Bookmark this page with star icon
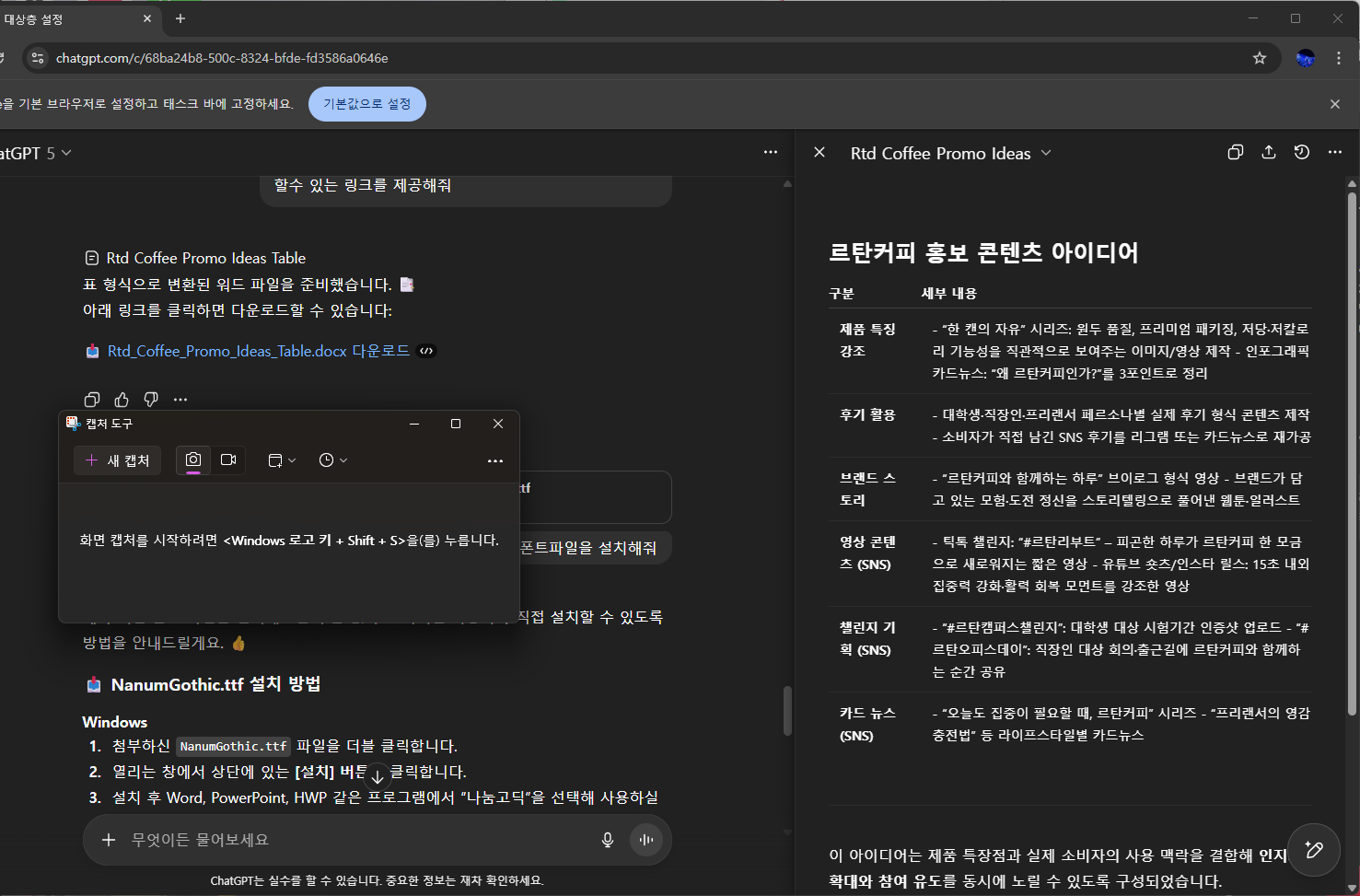The height and width of the screenshot is (896, 1360). (x=1260, y=58)
